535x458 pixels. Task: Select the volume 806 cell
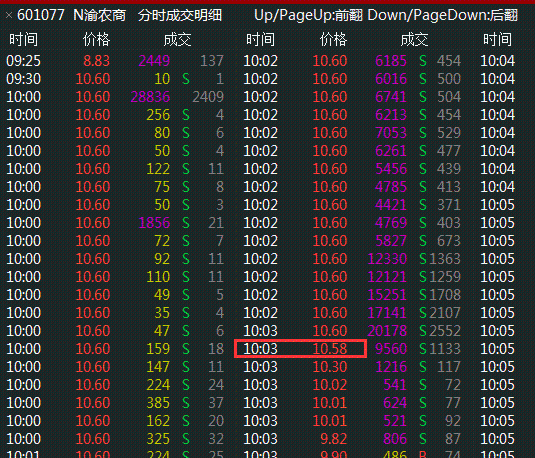(395, 439)
